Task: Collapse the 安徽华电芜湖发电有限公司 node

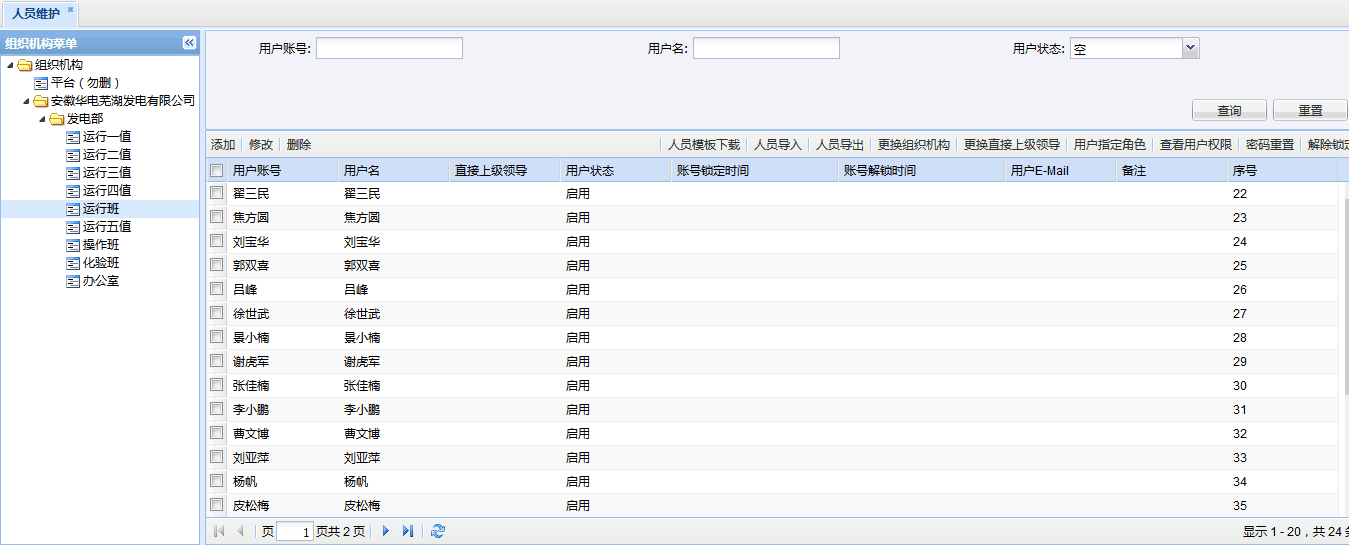Action: pos(26,101)
